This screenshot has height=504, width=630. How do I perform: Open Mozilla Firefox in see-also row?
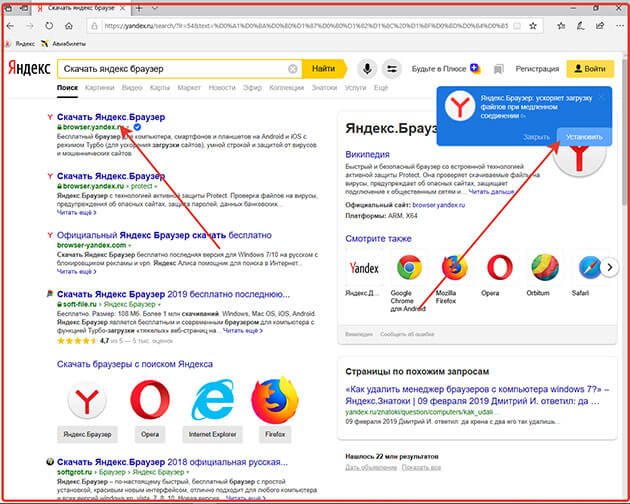coord(454,267)
